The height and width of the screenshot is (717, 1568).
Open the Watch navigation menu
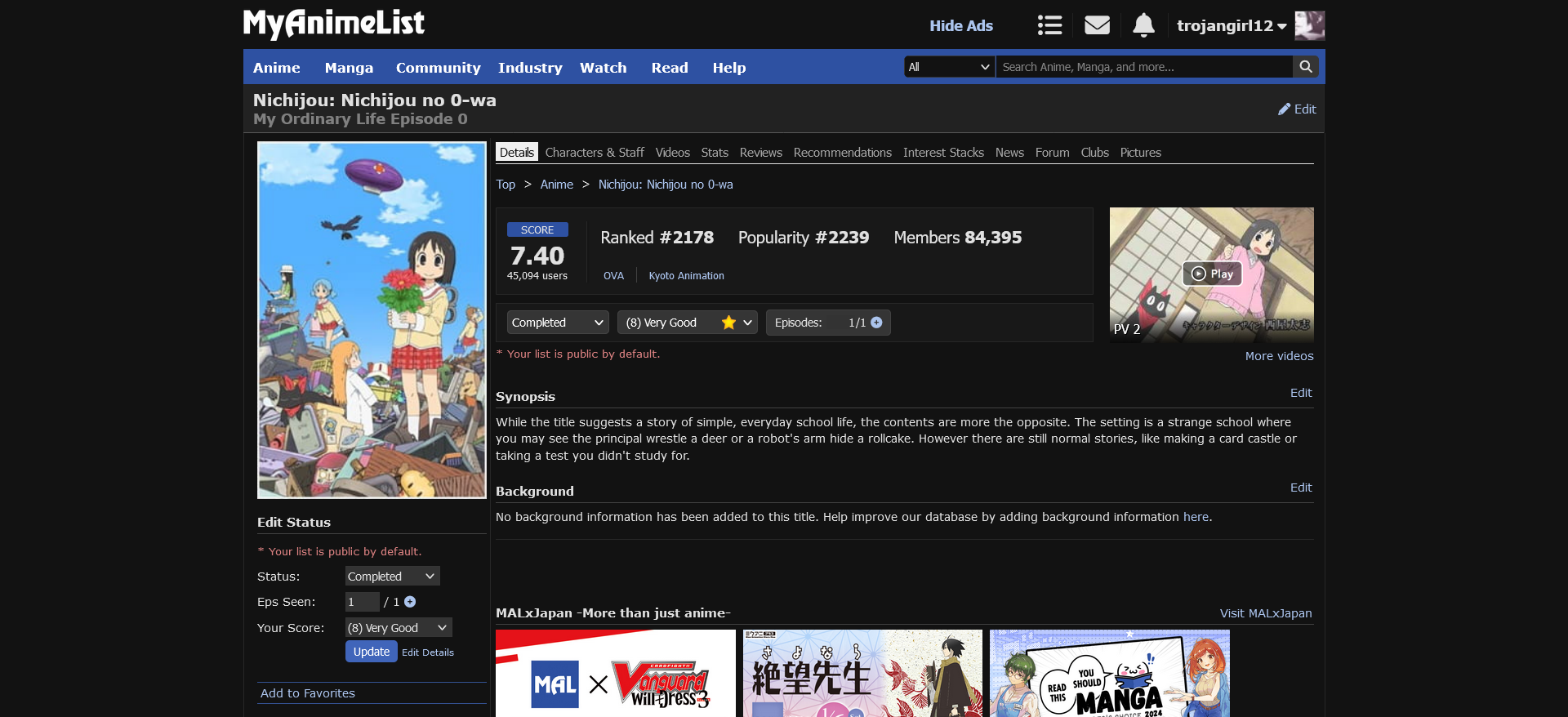point(604,68)
